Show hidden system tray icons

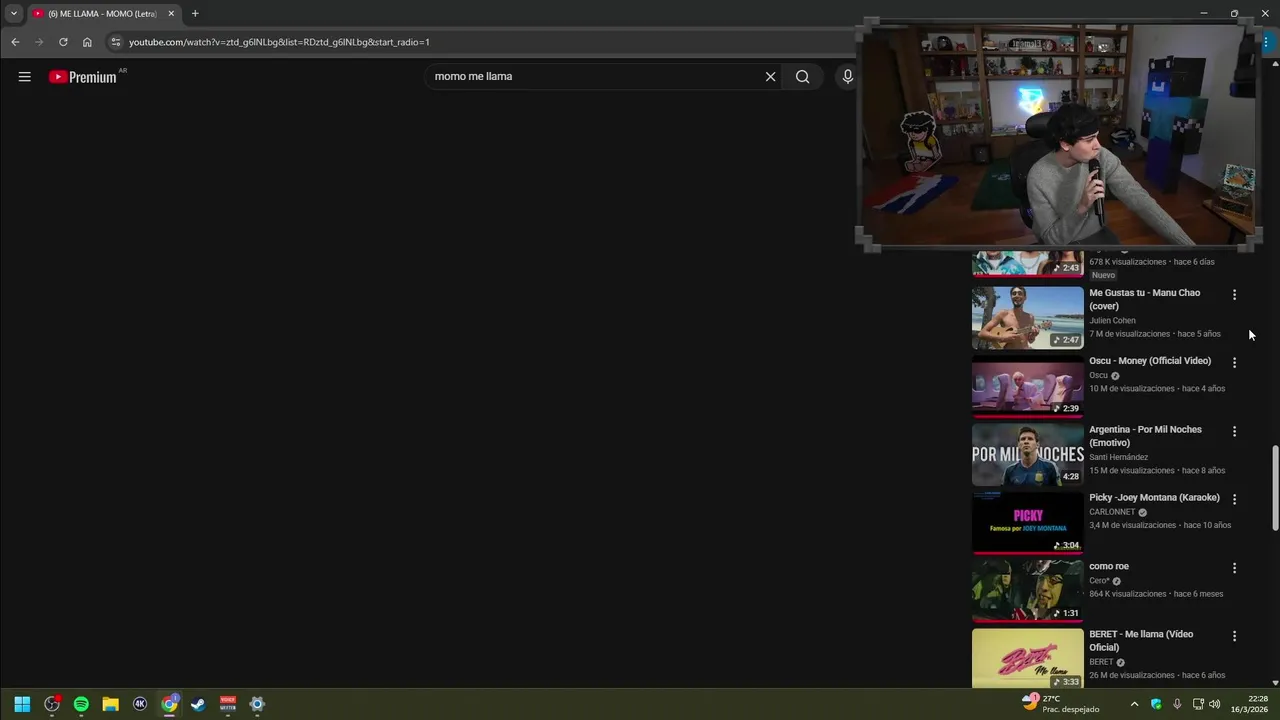[x=1134, y=704]
